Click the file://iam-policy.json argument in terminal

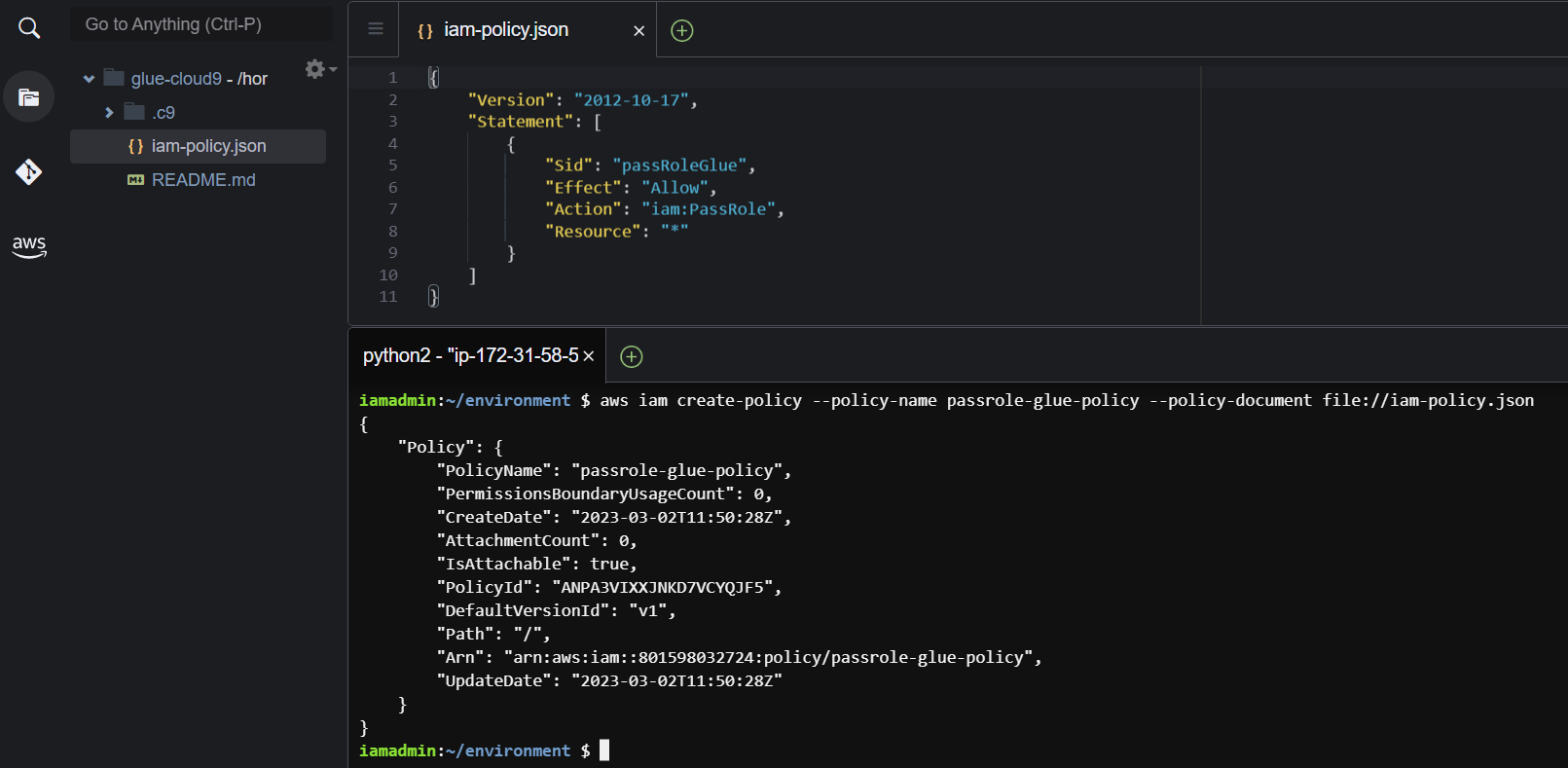coord(1428,400)
